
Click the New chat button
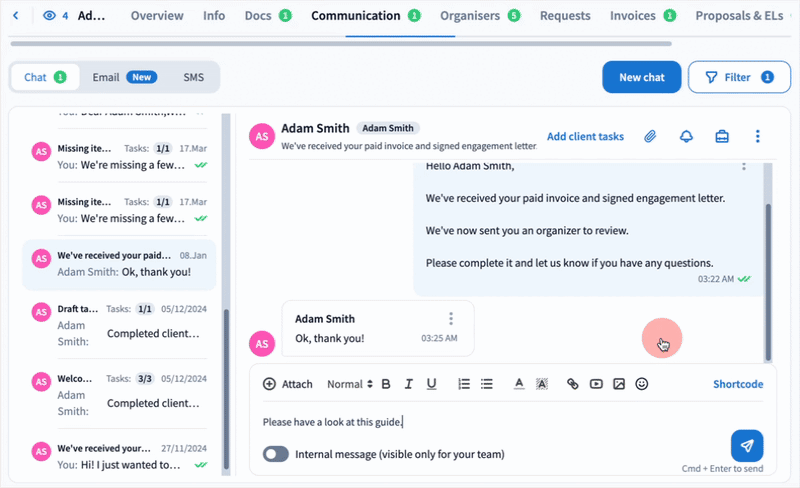tap(642, 77)
